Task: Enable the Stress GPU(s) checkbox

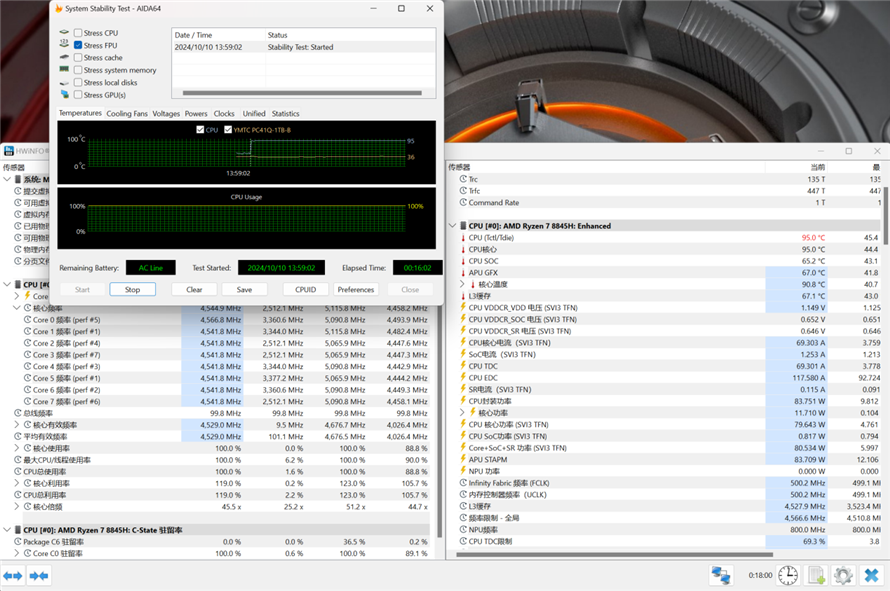Action: (x=78, y=95)
